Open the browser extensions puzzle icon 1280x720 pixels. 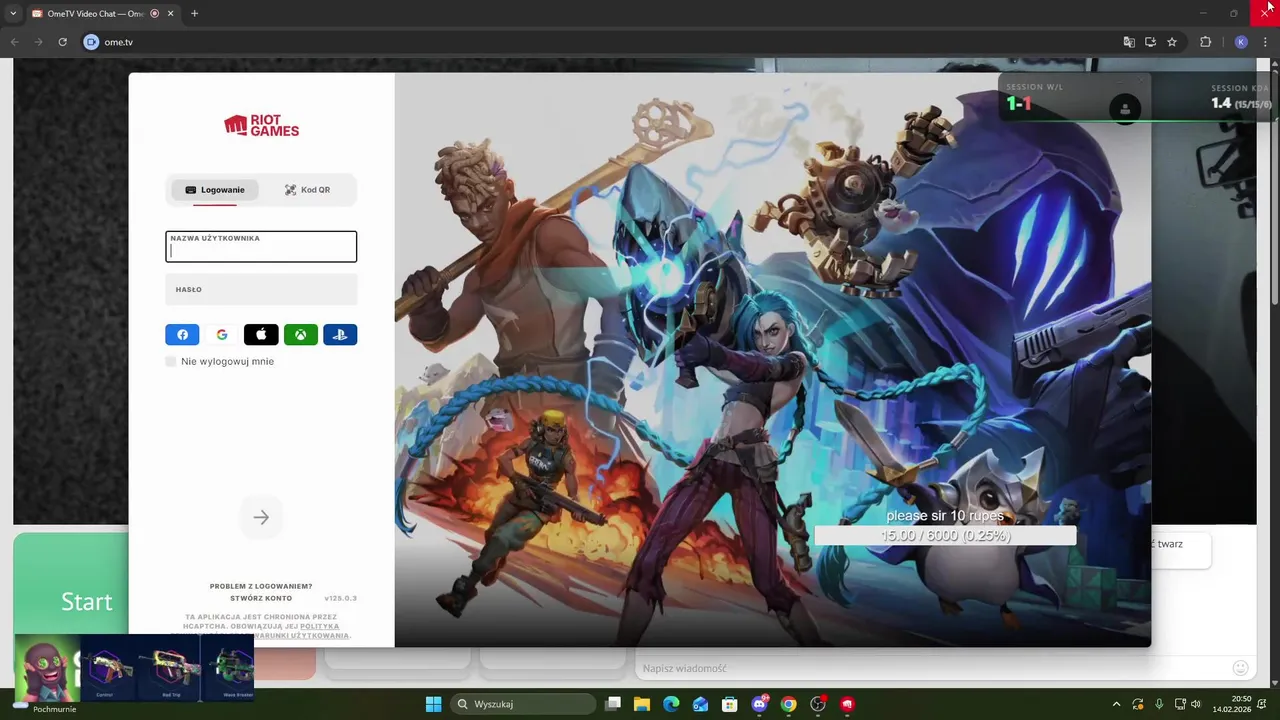[1205, 42]
